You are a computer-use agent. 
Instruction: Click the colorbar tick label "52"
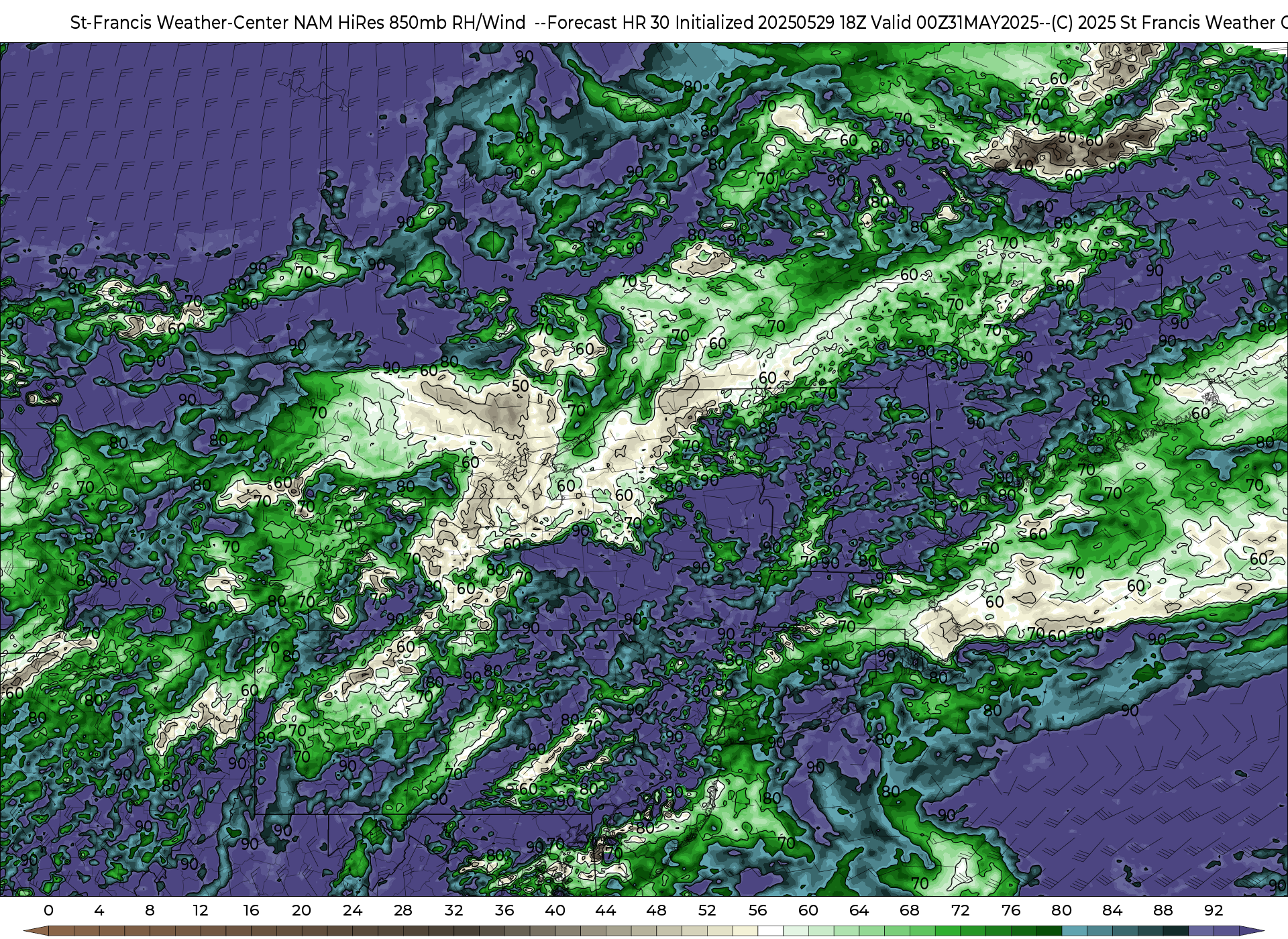[707, 910]
